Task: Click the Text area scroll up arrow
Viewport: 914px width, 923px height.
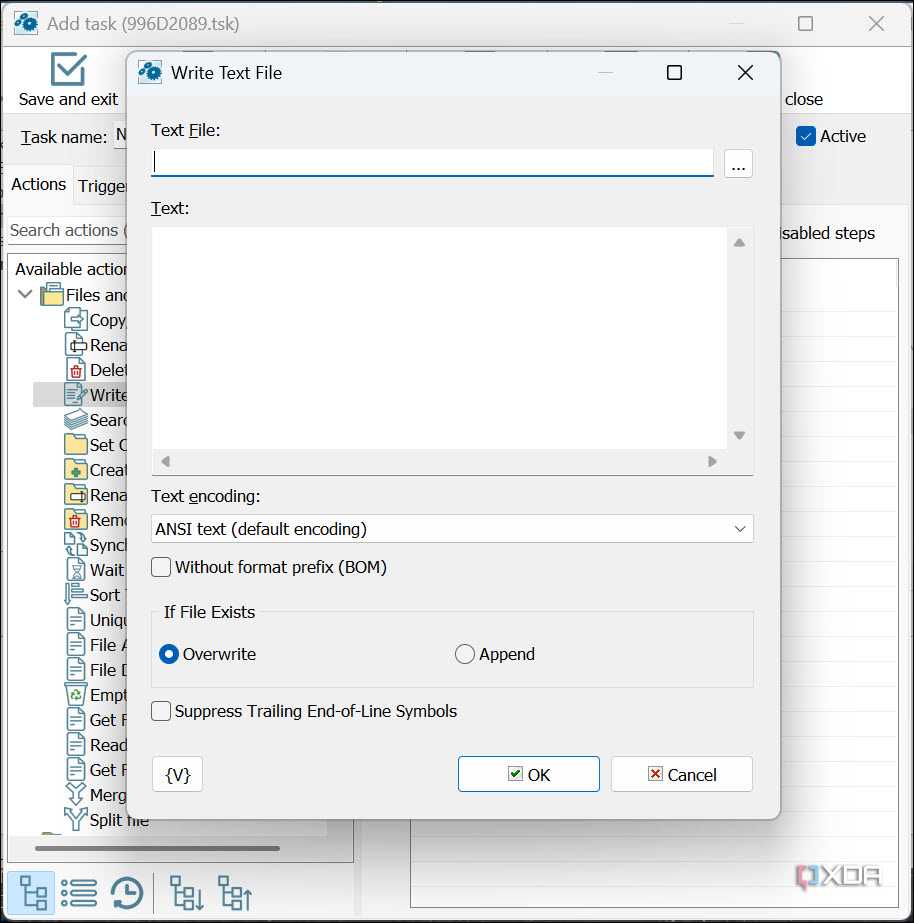Action: pyautogui.click(x=739, y=243)
